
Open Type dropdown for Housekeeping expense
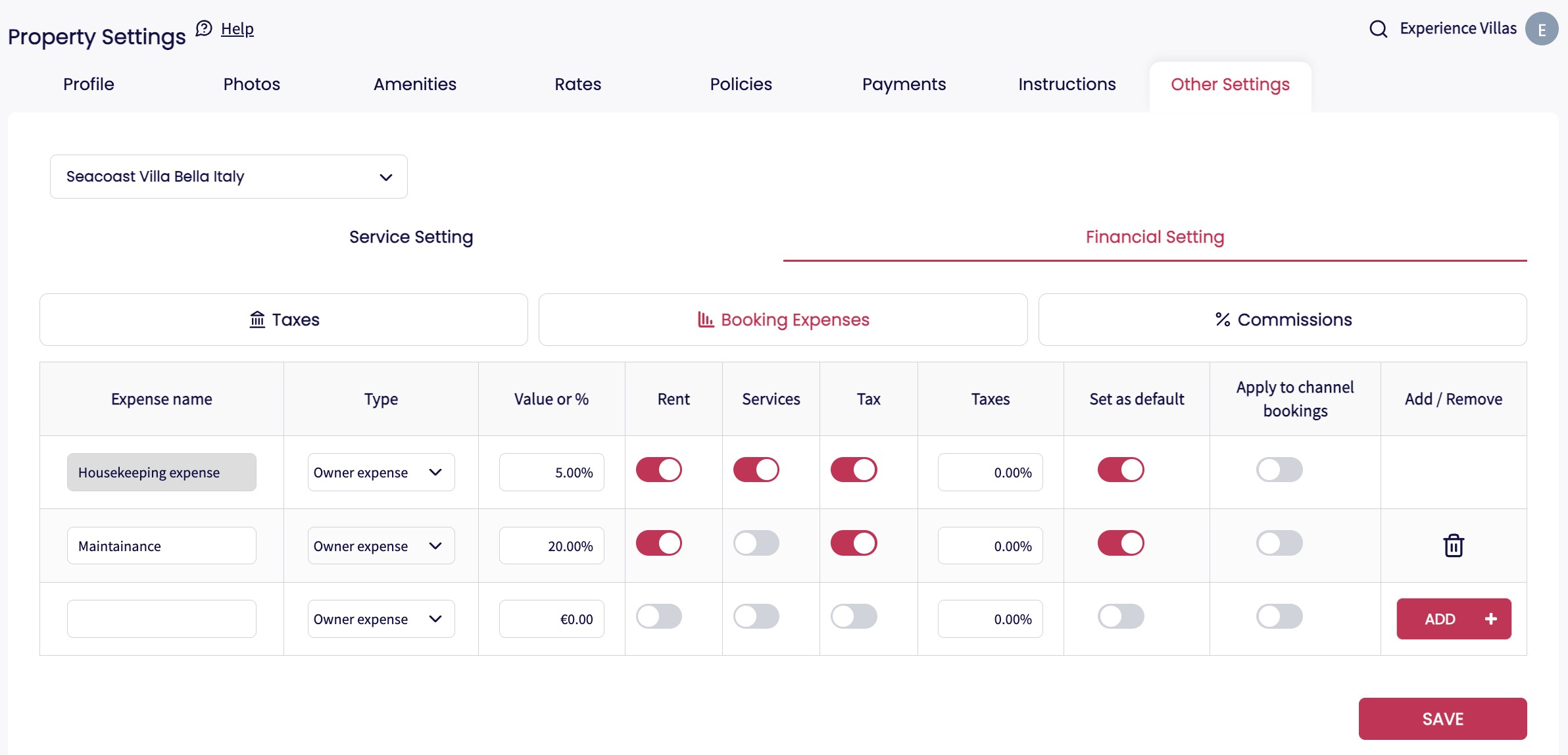(x=380, y=472)
